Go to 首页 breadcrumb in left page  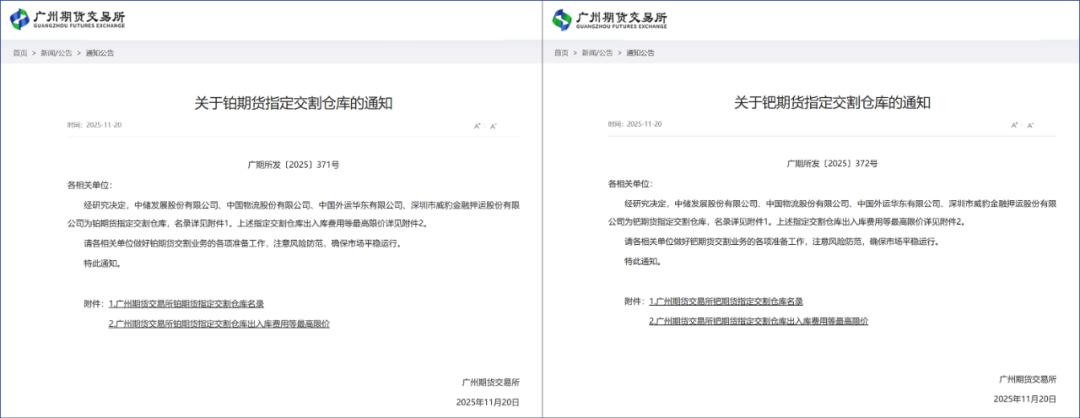click(x=20, y=53)
